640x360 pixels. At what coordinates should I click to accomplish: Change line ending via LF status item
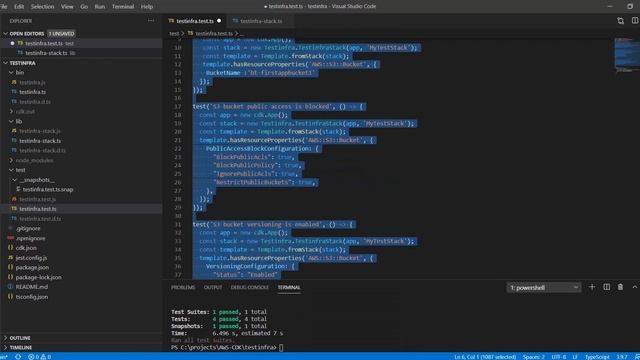click(x=575, y=357)
